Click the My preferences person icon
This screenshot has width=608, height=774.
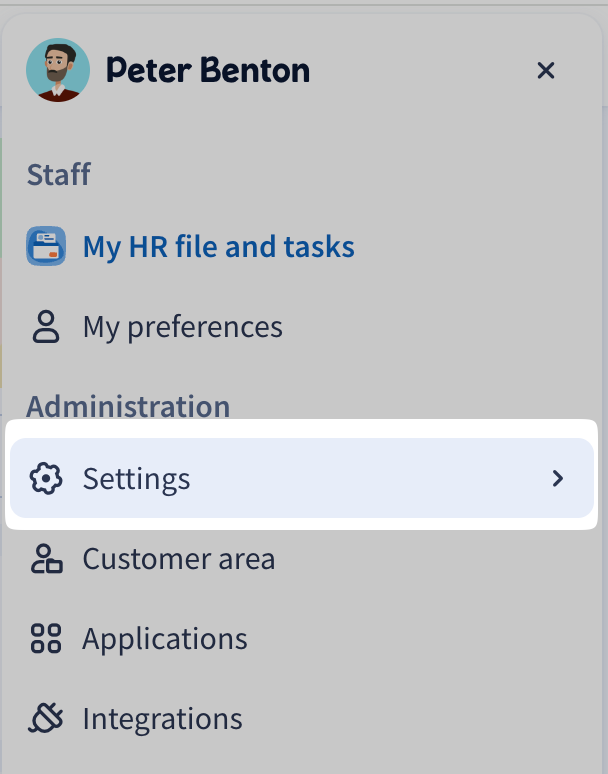click(x=46, y=327)
